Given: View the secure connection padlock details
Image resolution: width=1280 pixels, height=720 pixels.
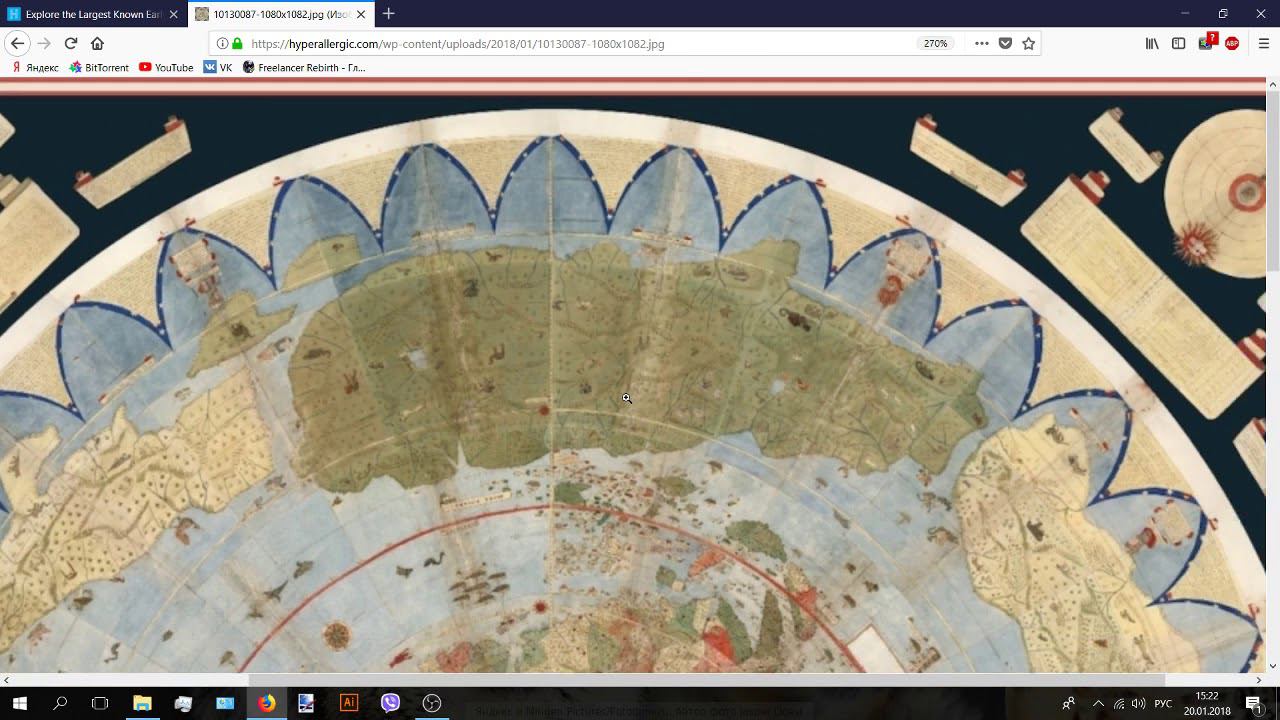Looking at the screenshot, I should point(237,44).
